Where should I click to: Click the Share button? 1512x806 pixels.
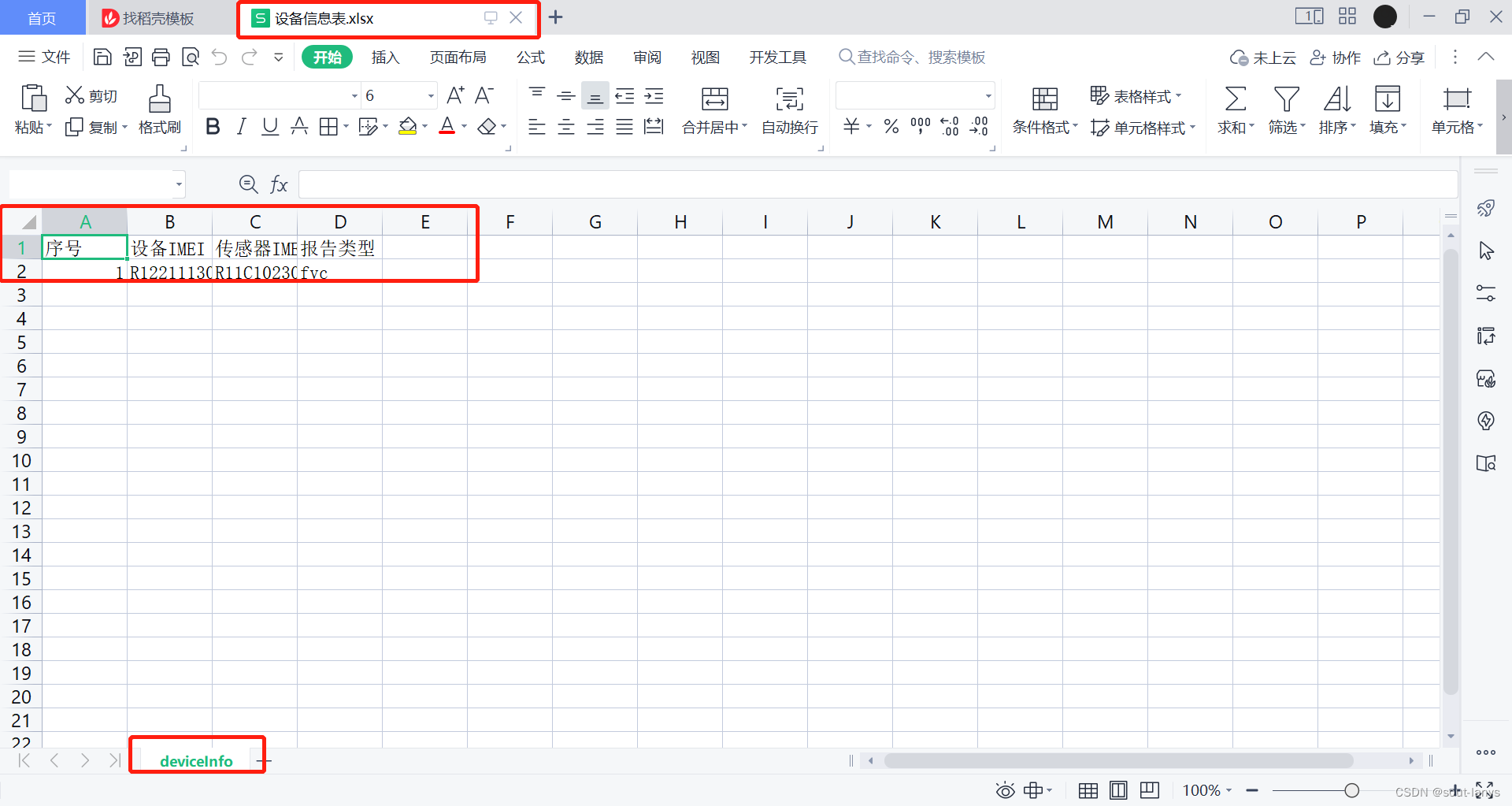pos(1399,58)
